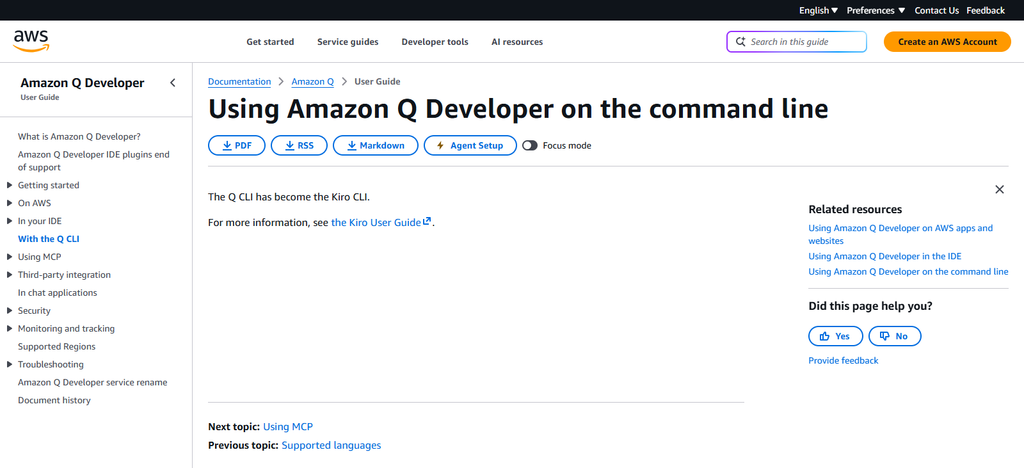This screenshot has height=468, width=1024.
Task: Expand the Using MCP section
Action: pyautogui.click(x=10, y=257)
